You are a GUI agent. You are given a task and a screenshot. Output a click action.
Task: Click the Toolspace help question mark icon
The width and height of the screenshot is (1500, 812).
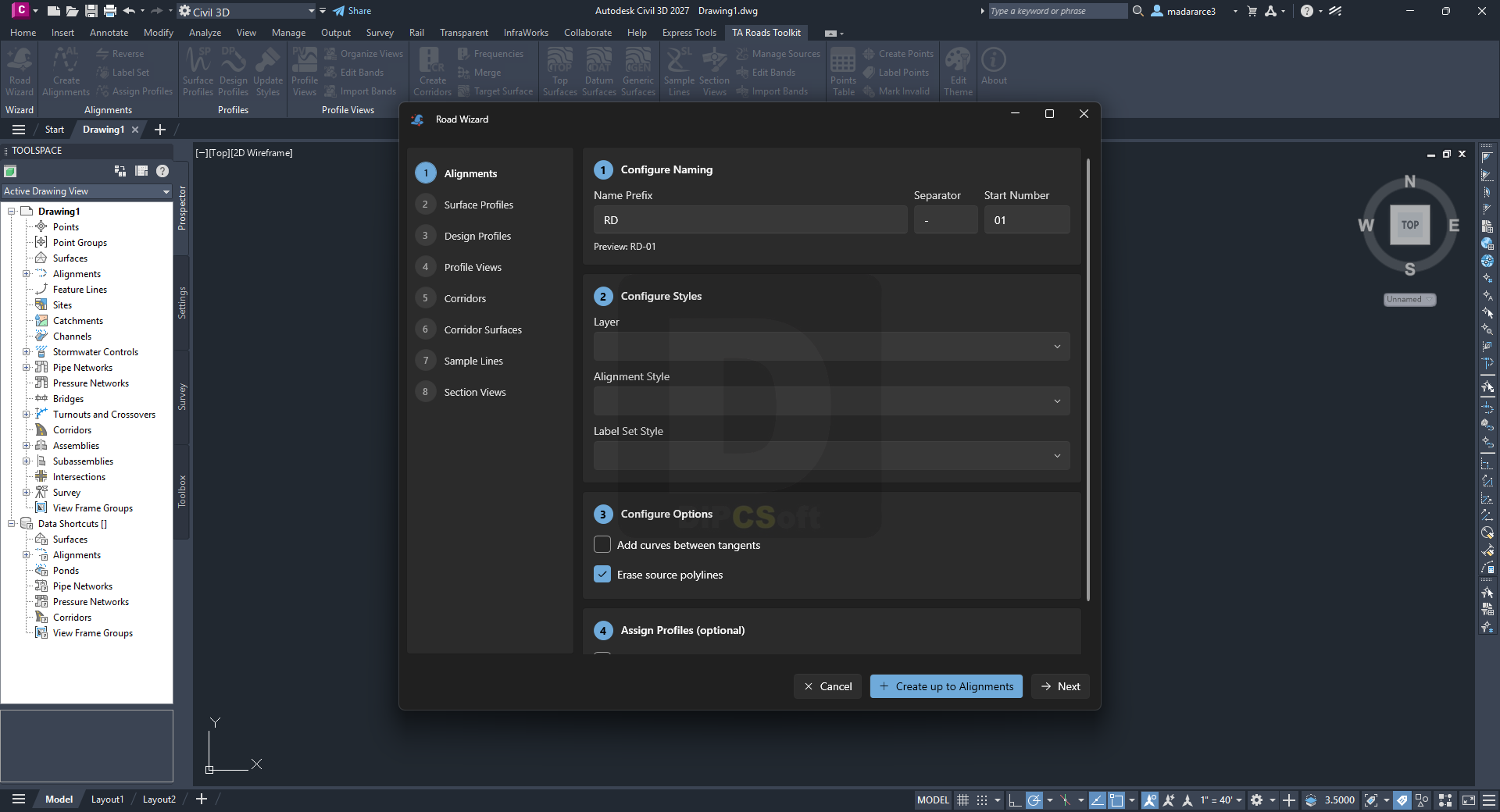click(162, 171)
